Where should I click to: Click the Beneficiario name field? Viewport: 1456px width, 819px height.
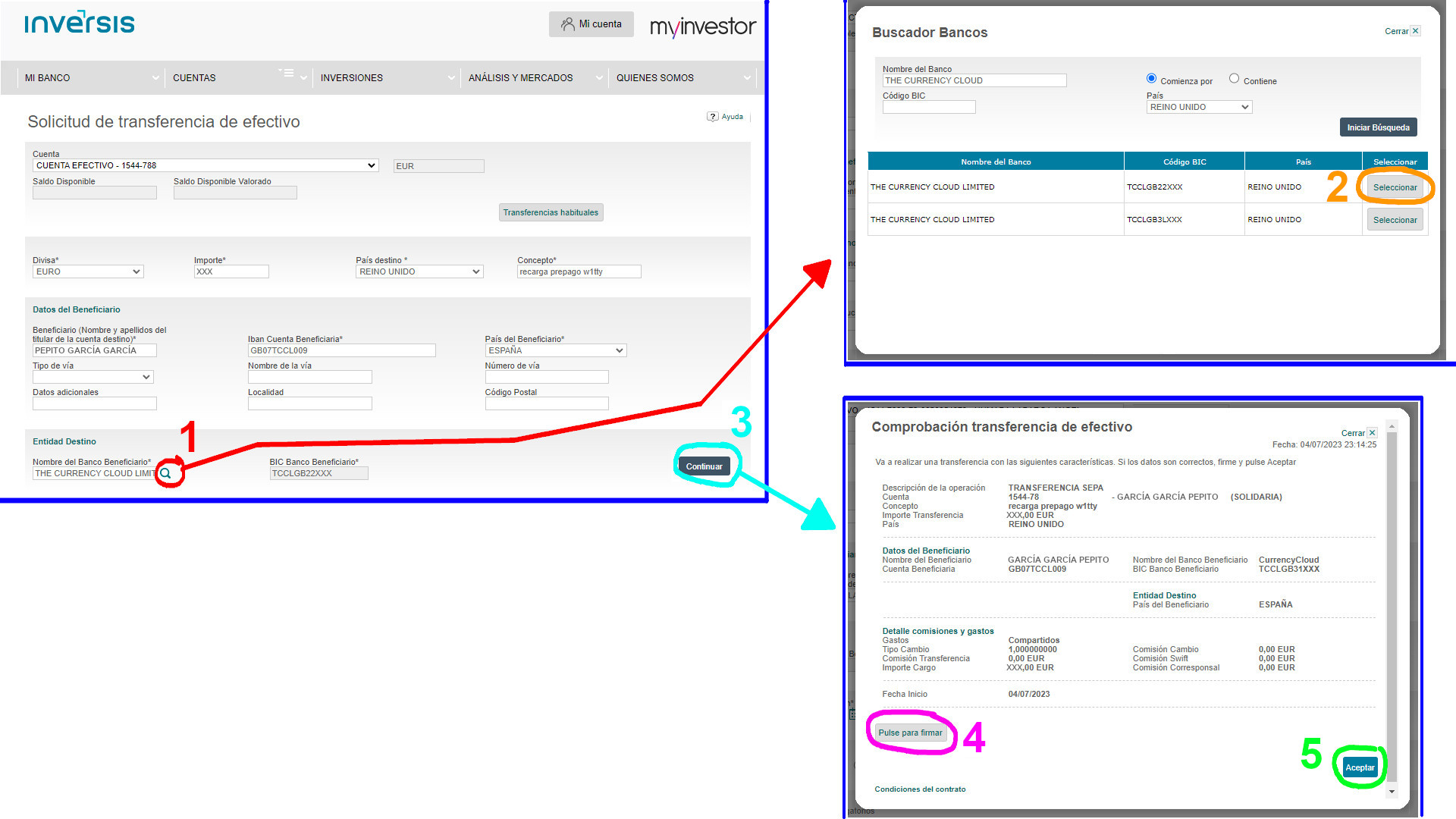95,350
